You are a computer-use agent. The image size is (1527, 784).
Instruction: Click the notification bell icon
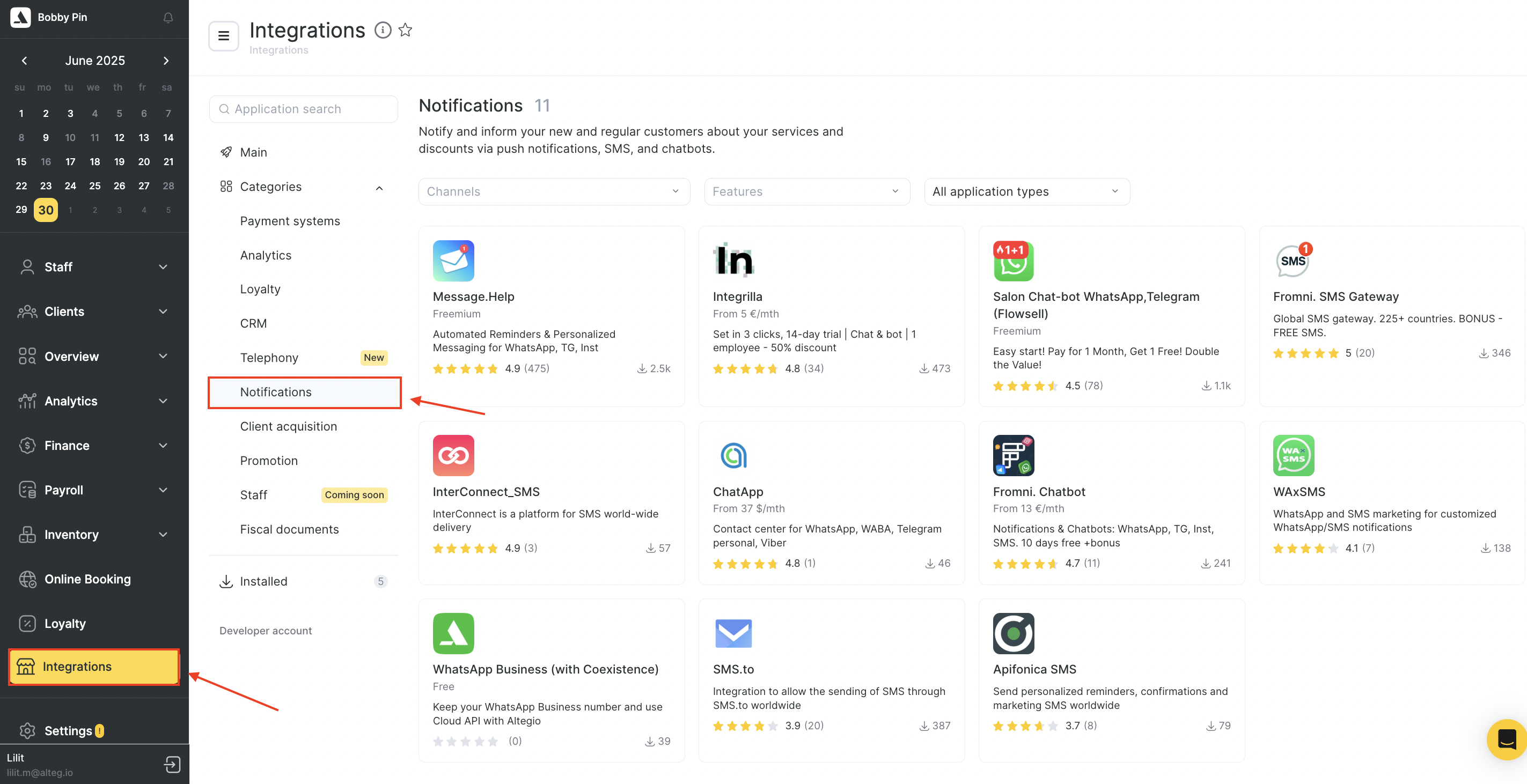click(168, 17)
